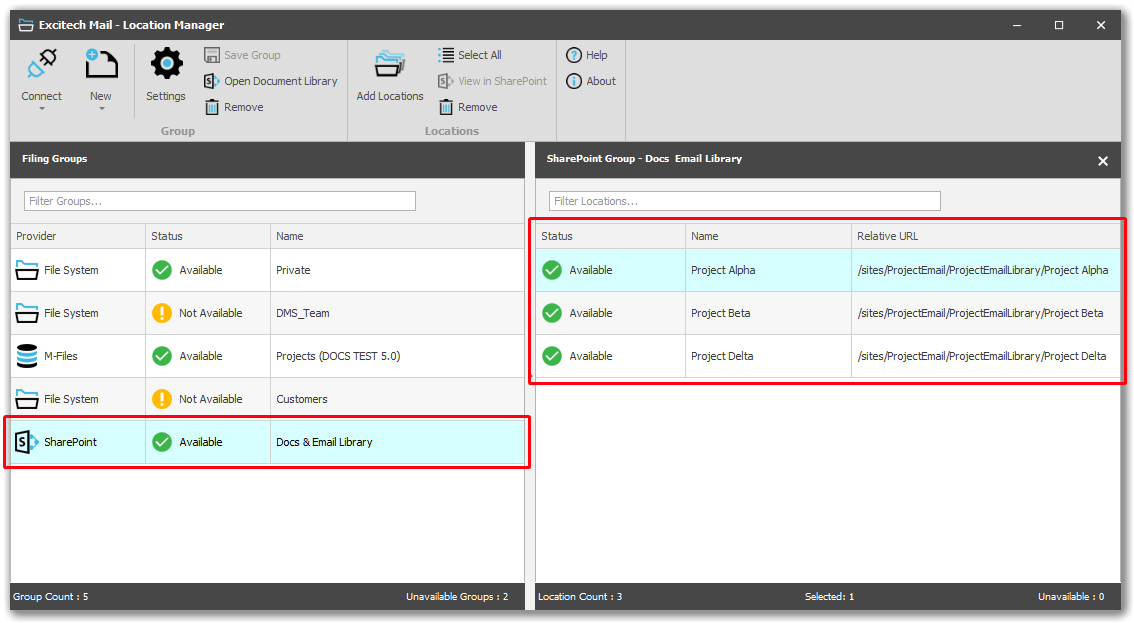Close the SharePoint Group locations panel
Image resolution: width=1134 pixels, height=623 pixels.
coord(1103,161)
